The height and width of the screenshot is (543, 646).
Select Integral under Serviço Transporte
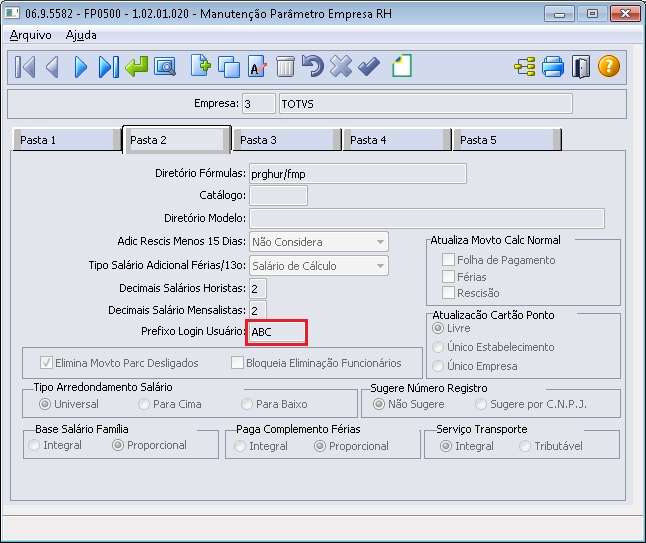click(x=446, y=446)
